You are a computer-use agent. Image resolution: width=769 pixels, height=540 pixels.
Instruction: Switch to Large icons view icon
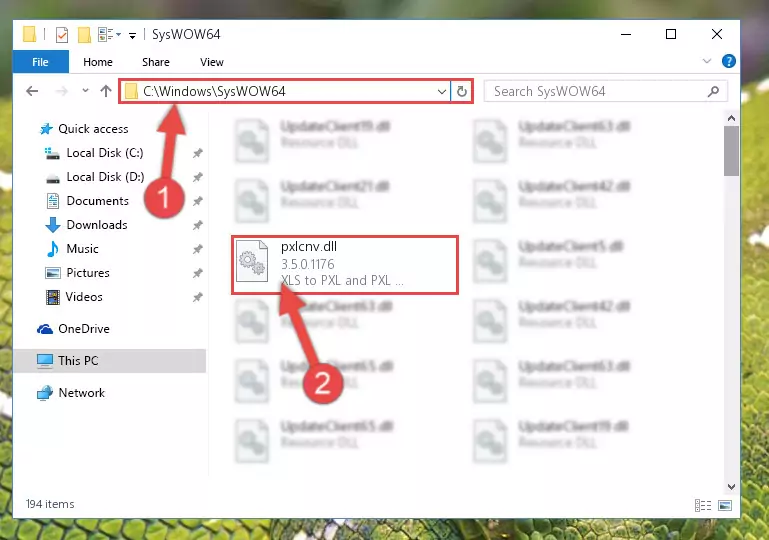pyautogui.click(x=725, y=505)
